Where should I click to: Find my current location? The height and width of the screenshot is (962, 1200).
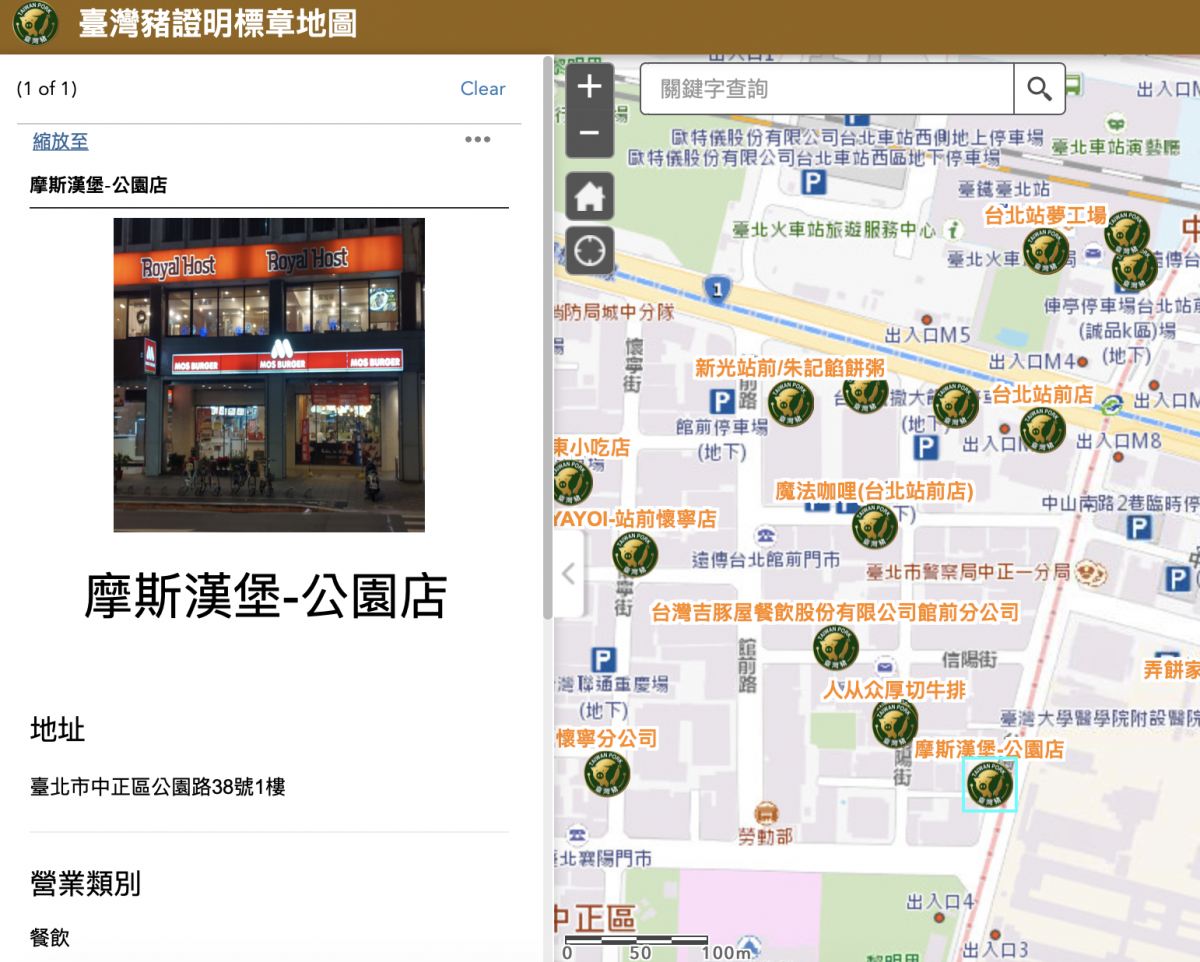tap(589, 250)
